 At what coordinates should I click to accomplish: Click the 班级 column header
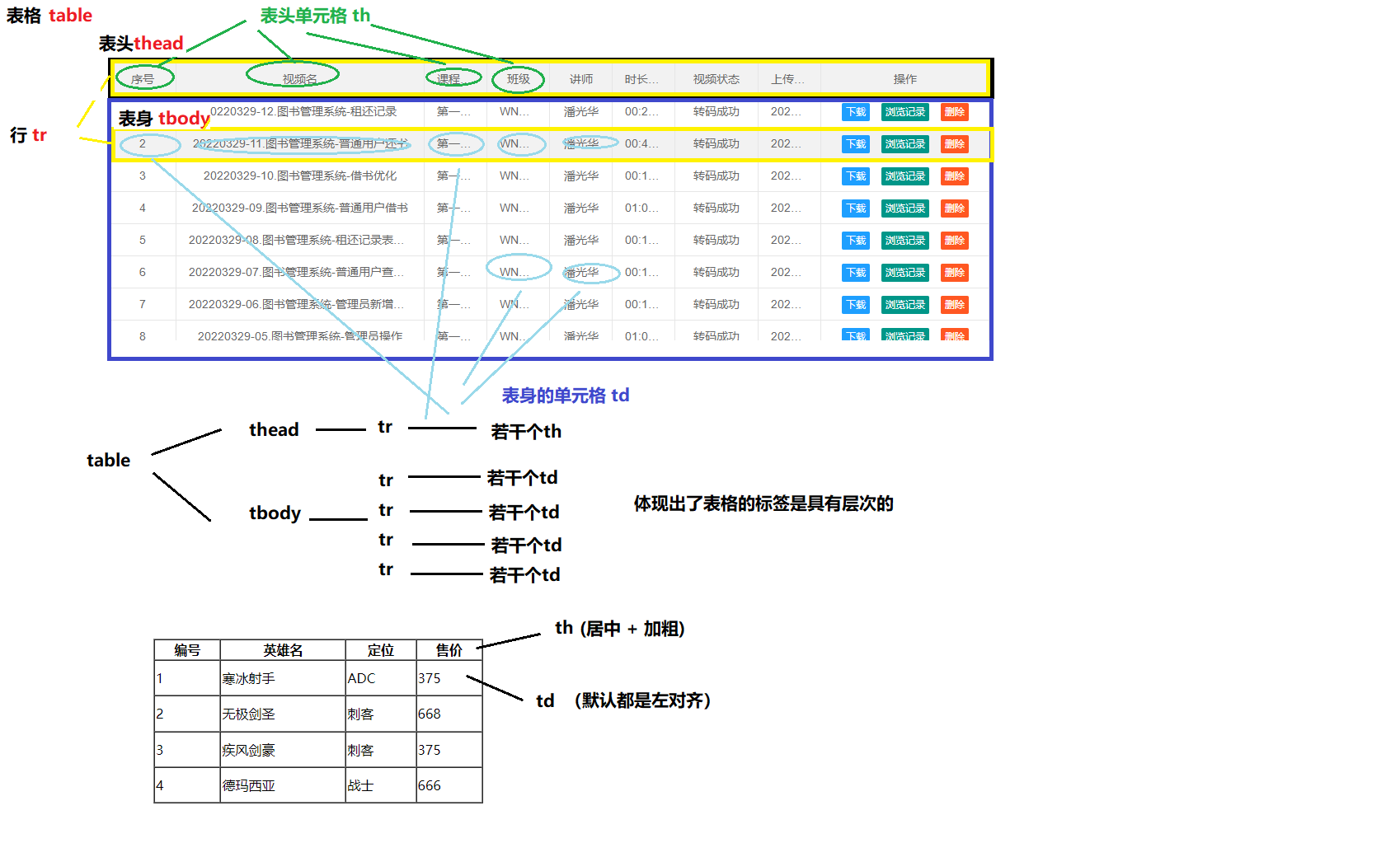(x=519, y=79)
